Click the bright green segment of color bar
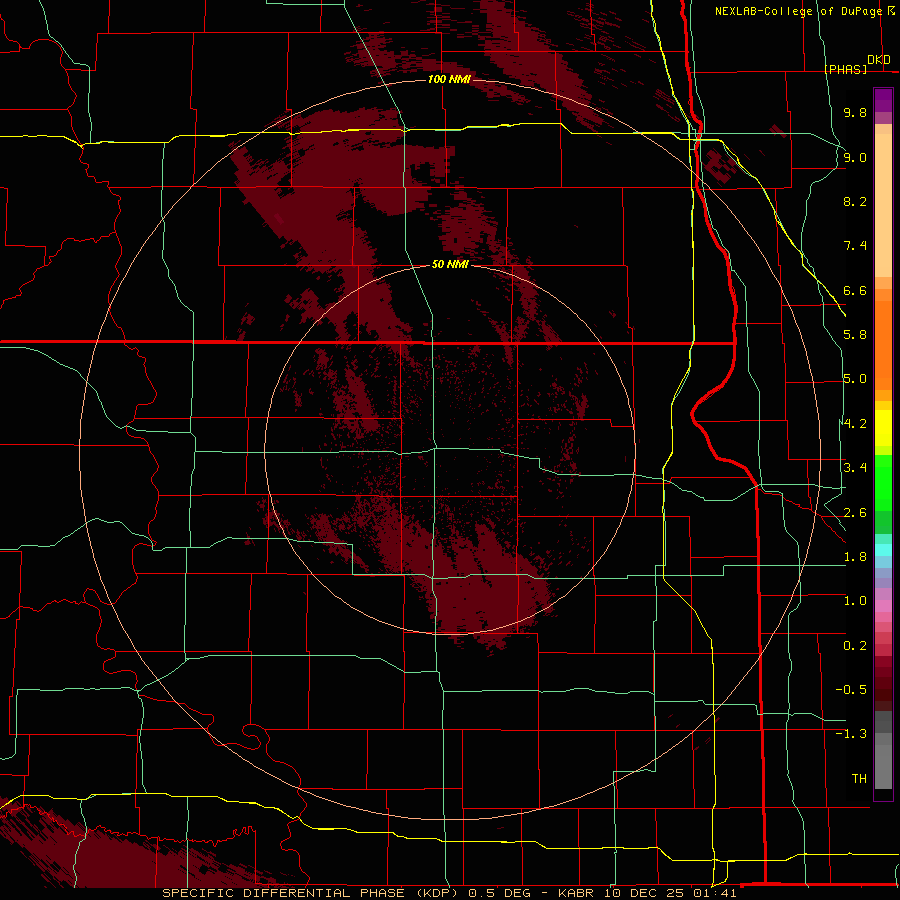900x900 pixels. [883, 482]
